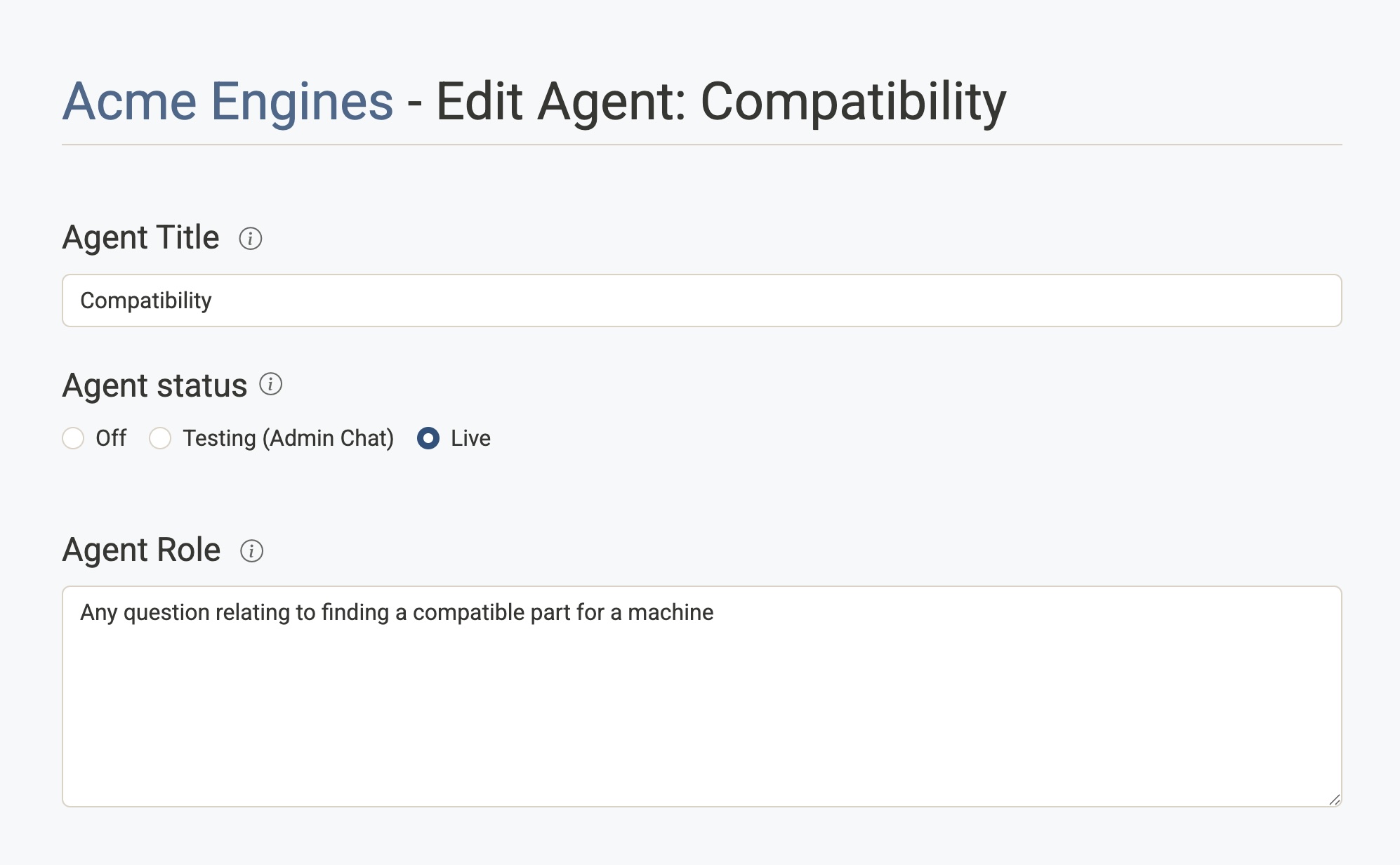The image size is (1400, 865).
Task: Select the Live status radio circle
Action: click(x=428, y=438)
